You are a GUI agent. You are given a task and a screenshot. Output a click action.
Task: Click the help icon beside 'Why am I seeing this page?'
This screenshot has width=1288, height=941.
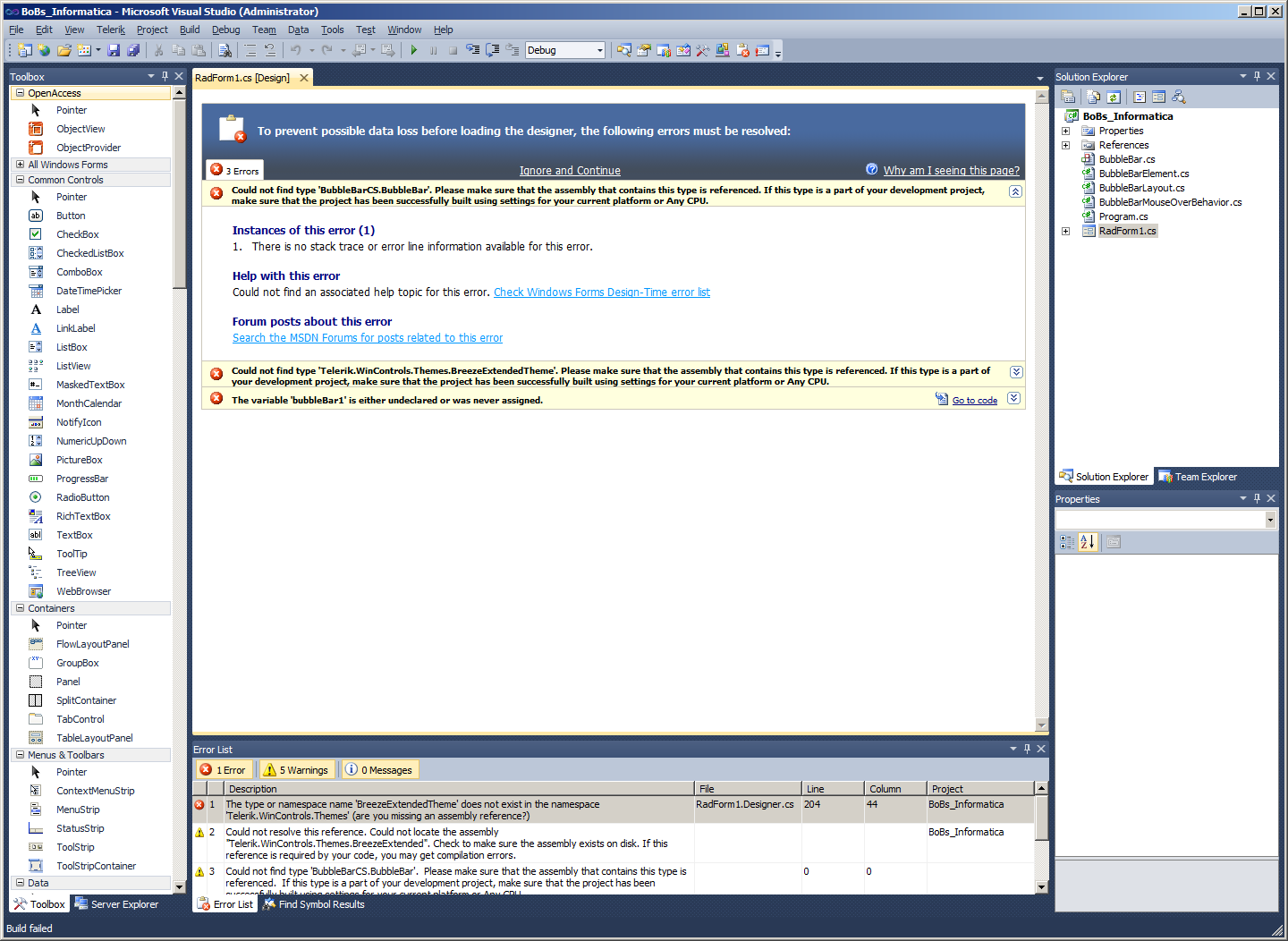coord(872,169)
